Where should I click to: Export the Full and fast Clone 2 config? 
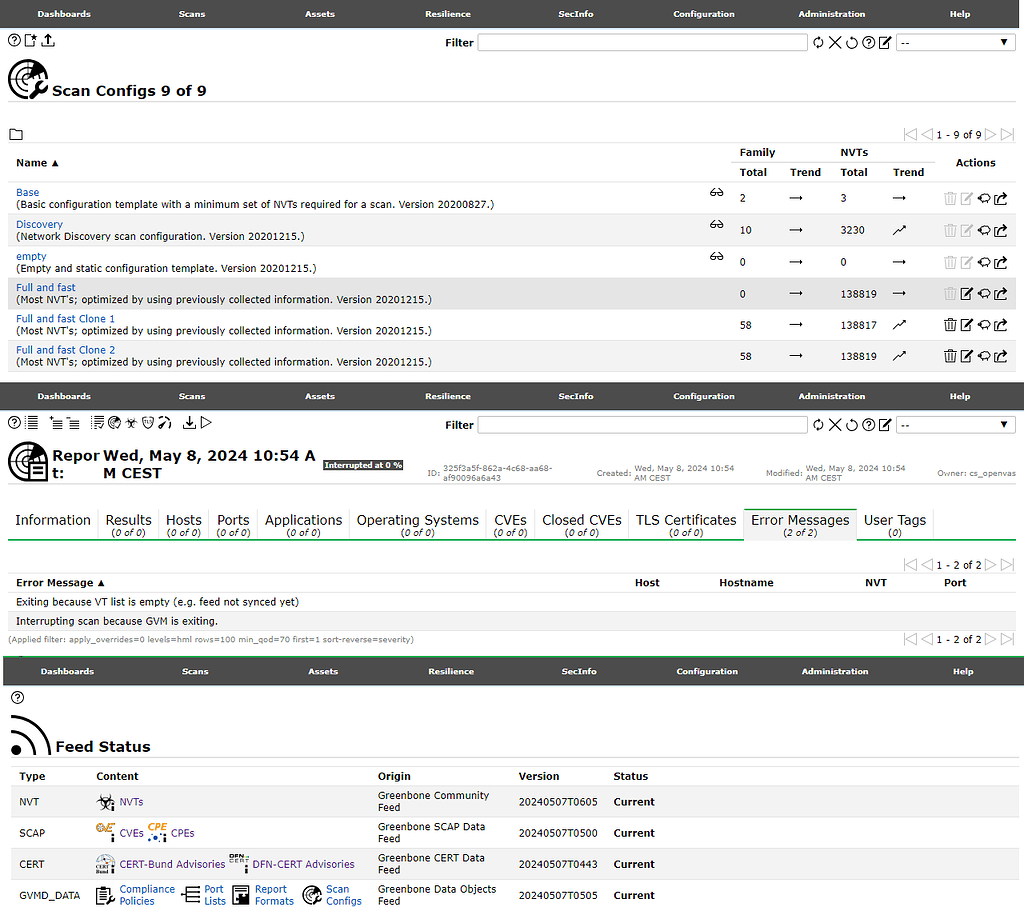pos(999,355)
